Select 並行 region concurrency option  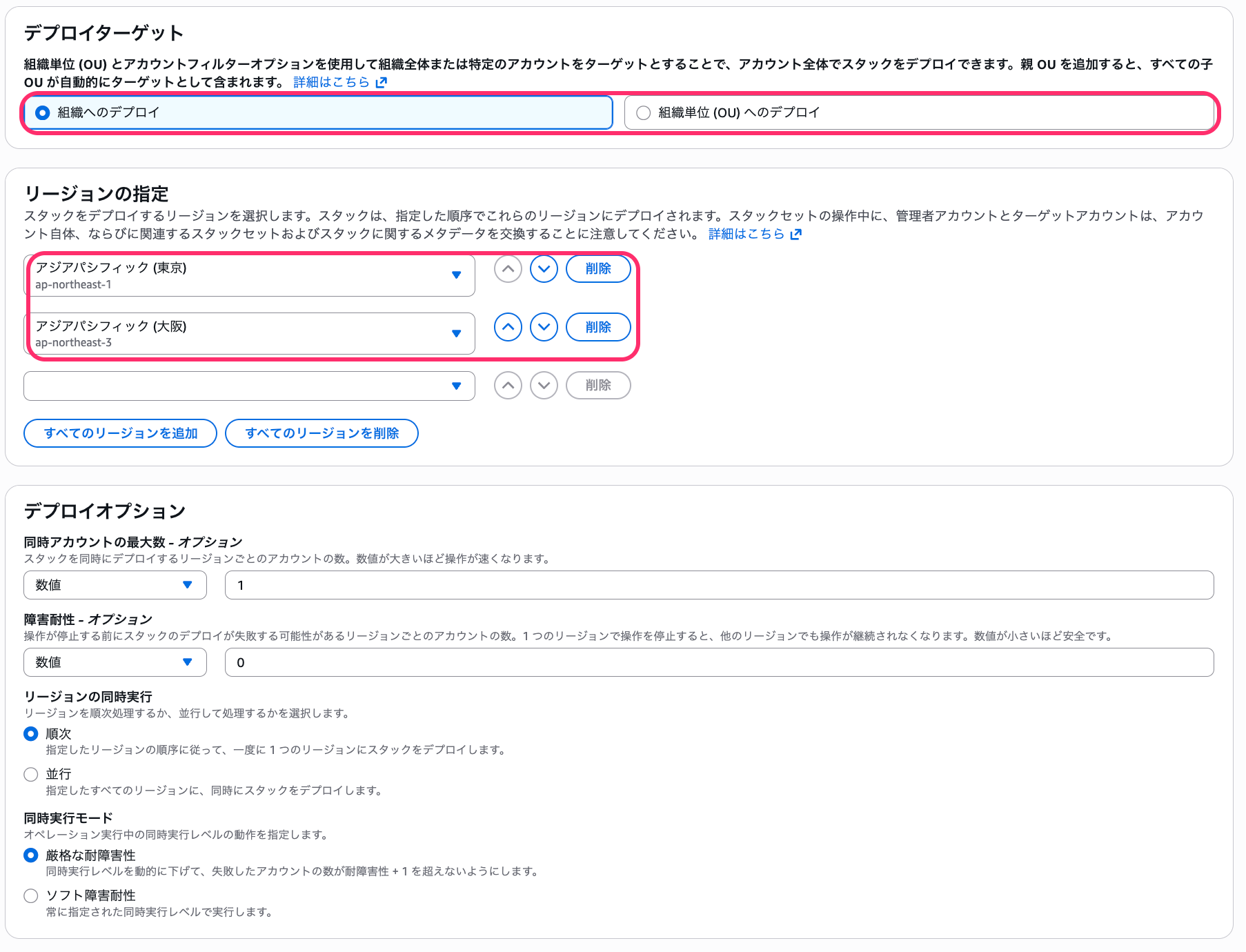(x=31, y=774)
